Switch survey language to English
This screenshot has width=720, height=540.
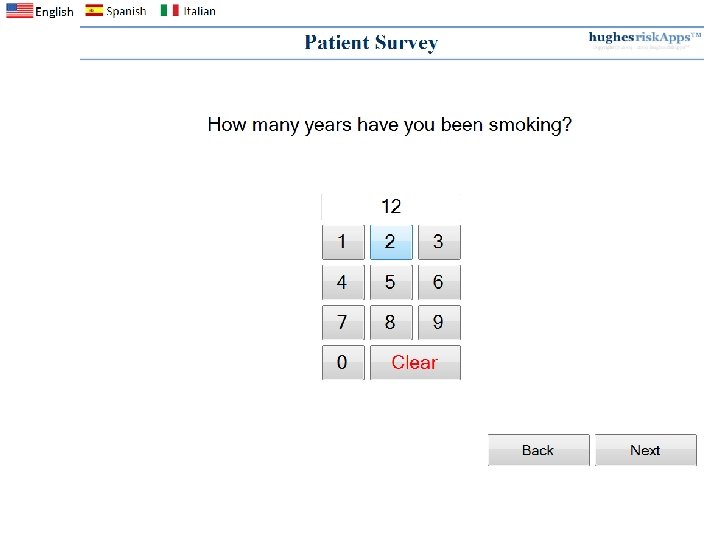(x=40, y=11)
